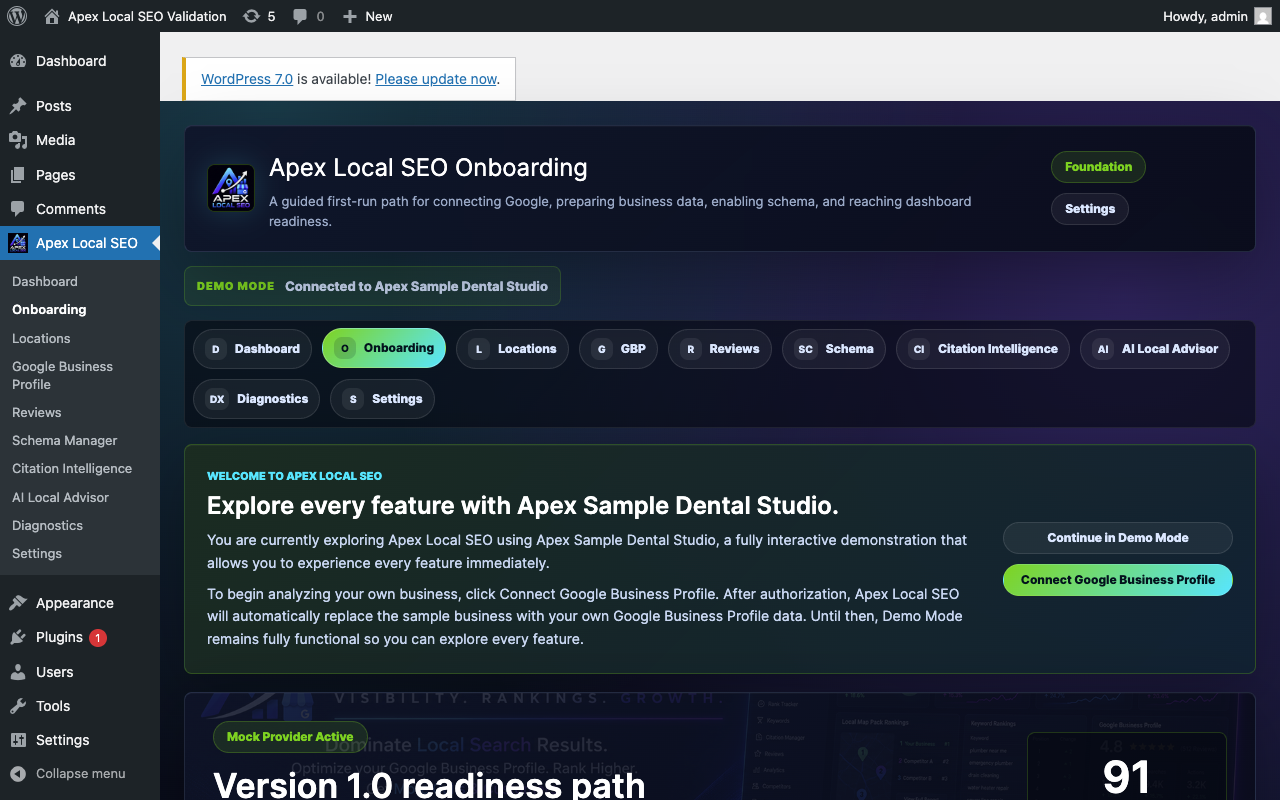Image resolution: width=1280 pixels, height=800 pixels.
Task: Click the Foundation pill button in the header
Action: (x=1098, y=167)
